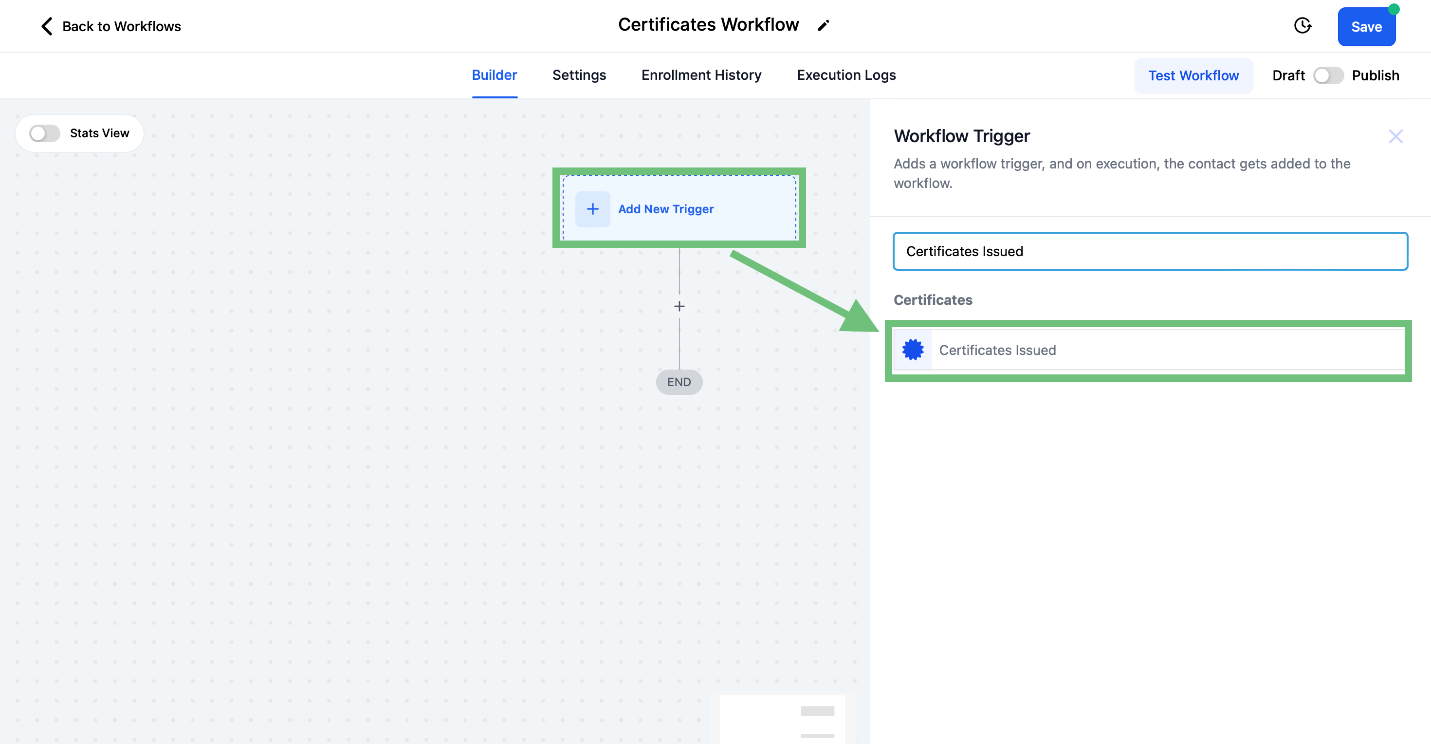Open the Enrollment History tab
Viewport: 1431px width, 744px height.
[701, 75]
